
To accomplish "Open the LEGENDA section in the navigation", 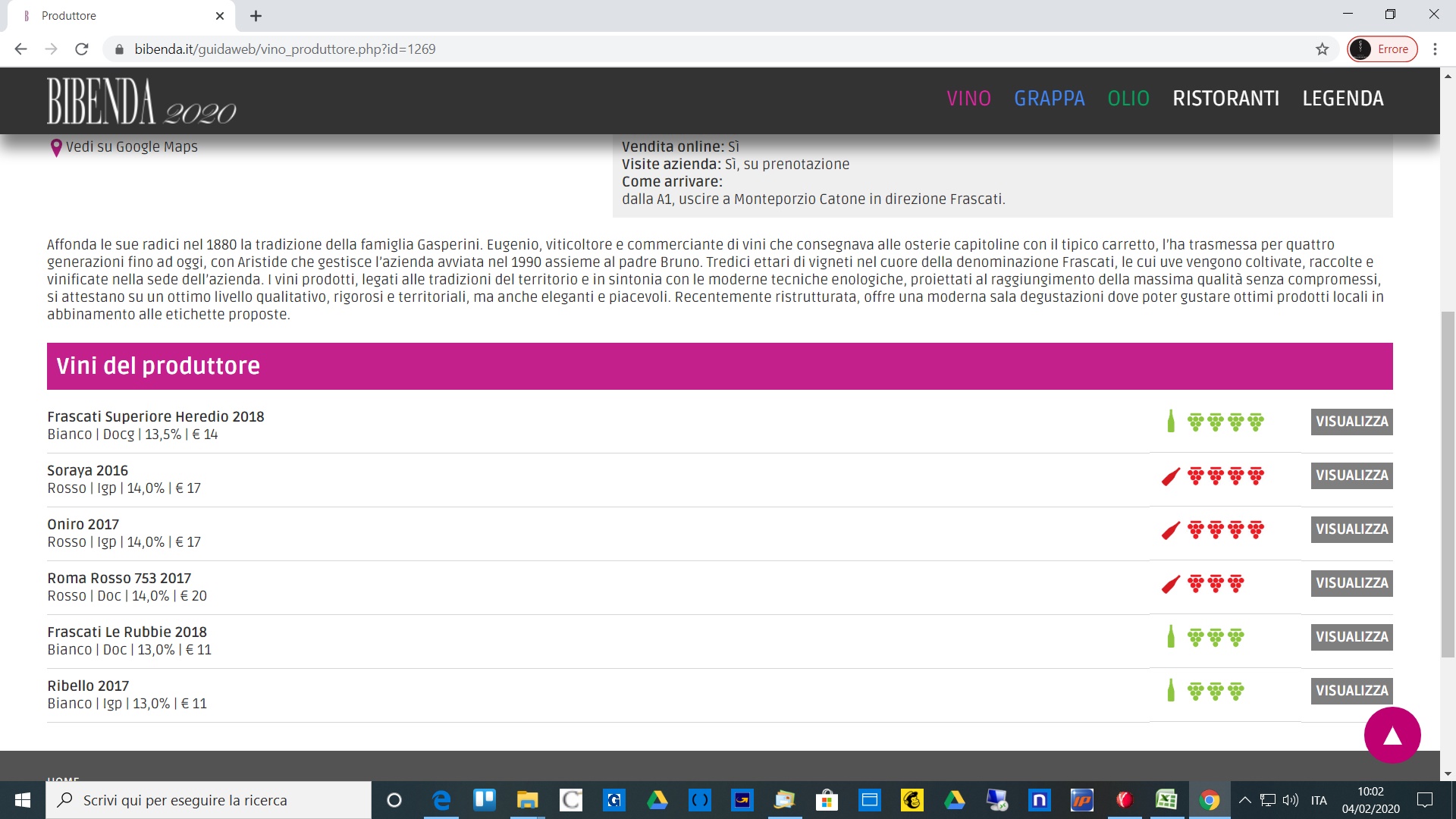I will click(x=1343, y=99).
